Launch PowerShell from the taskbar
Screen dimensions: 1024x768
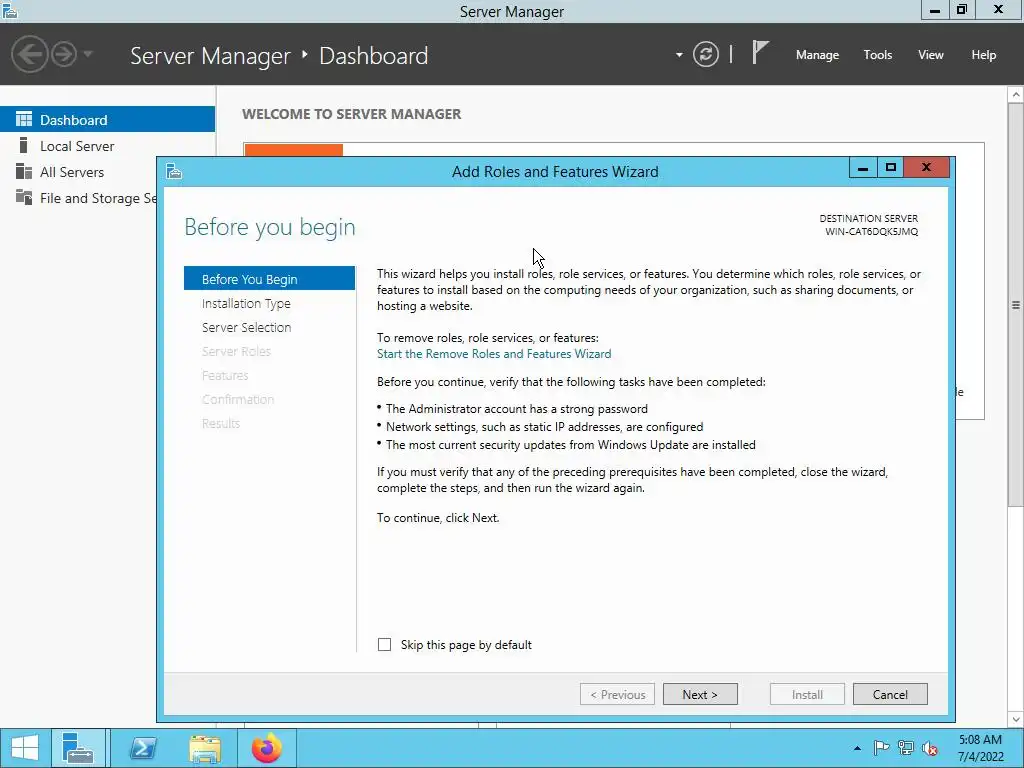[143, 748]
